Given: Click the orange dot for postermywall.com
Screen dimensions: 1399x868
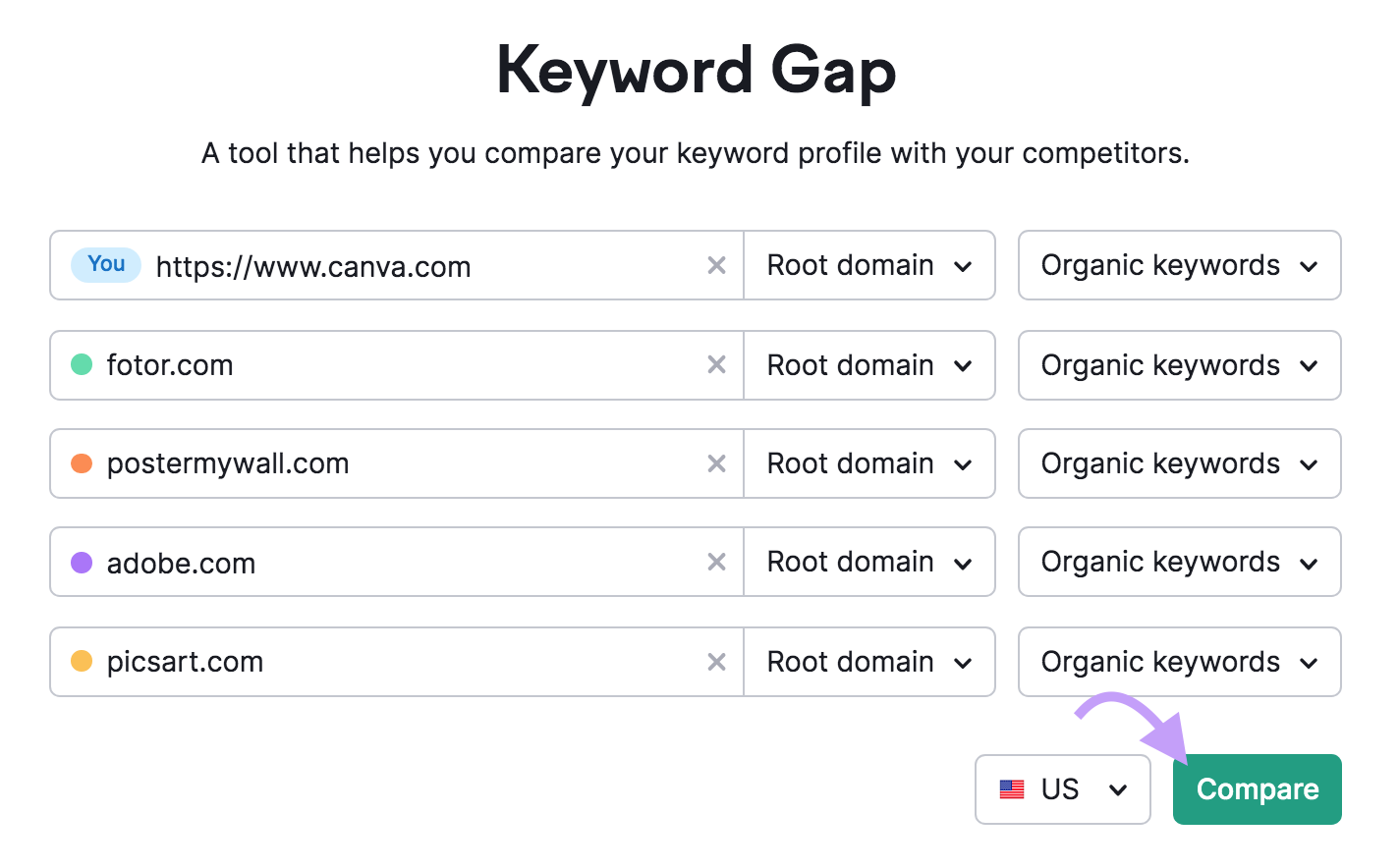Looking at the screenshot, I should (82, 463).
